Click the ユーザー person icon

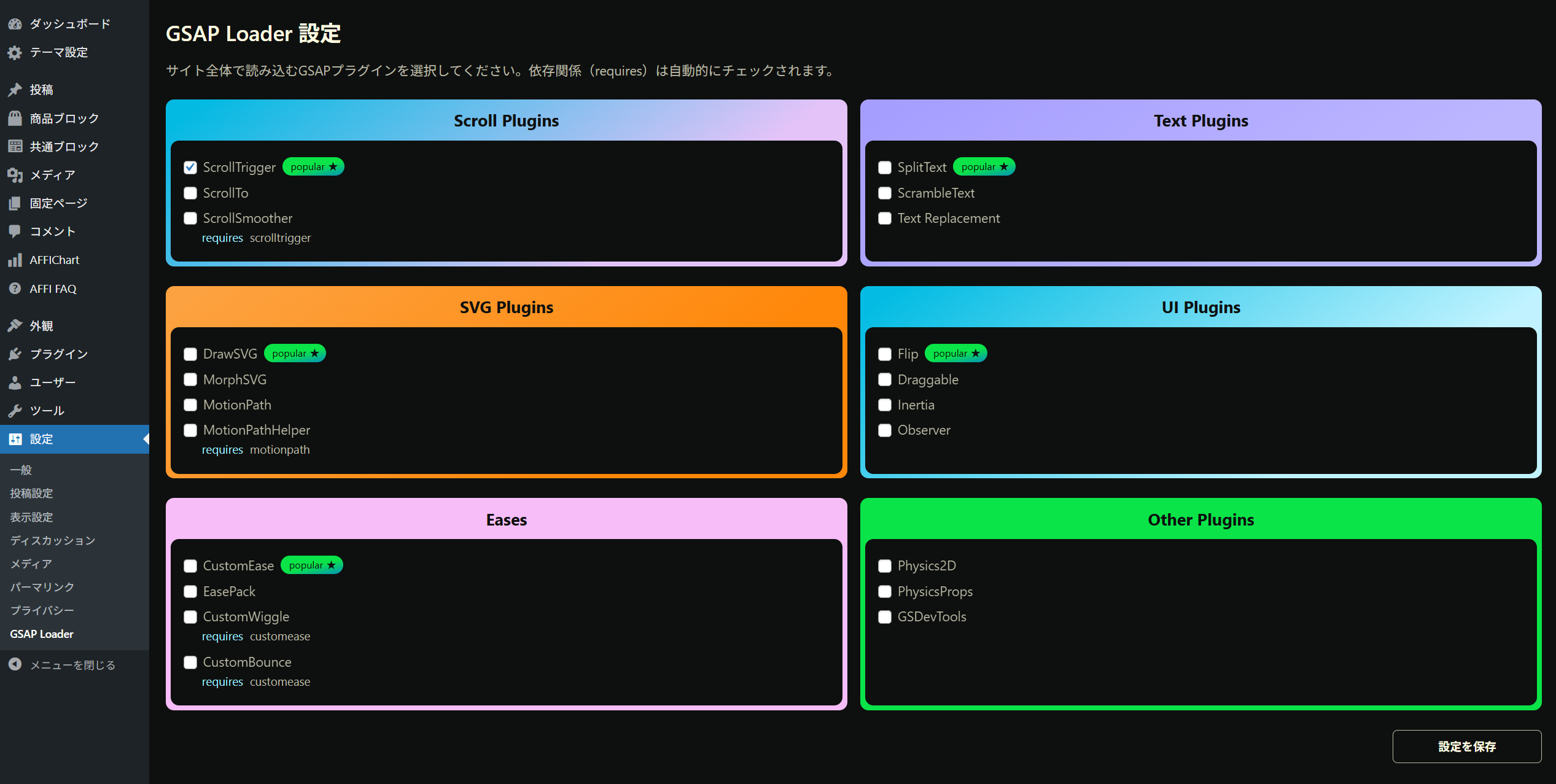(15, 382)
